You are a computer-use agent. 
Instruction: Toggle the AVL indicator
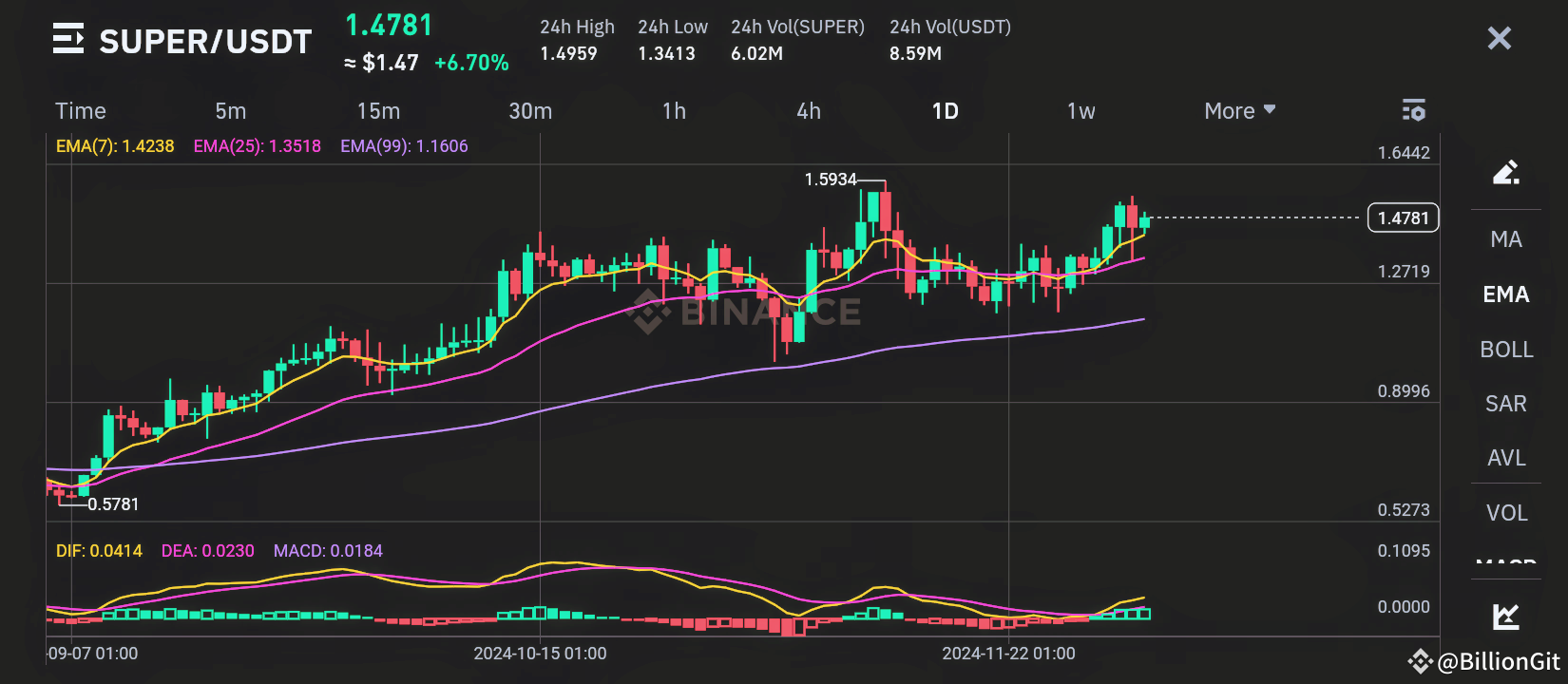pyautogui.click(x=1505, y=458)
